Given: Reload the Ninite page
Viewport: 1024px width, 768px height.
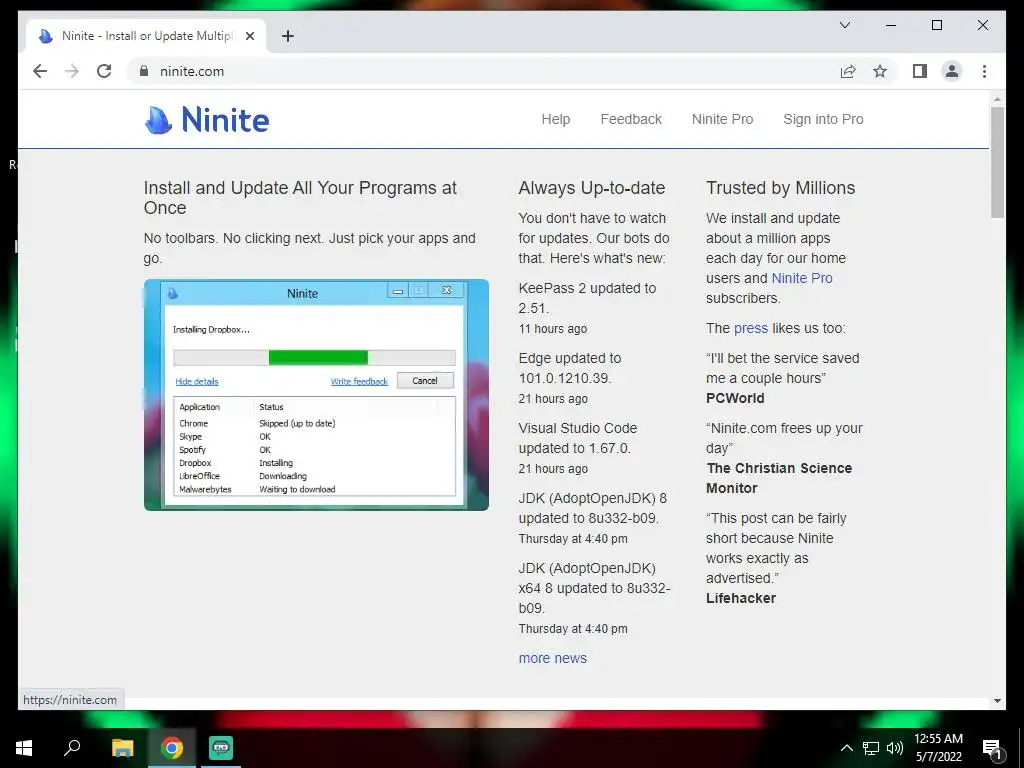Looking at the screenshot, I should (x=104, y=71).
